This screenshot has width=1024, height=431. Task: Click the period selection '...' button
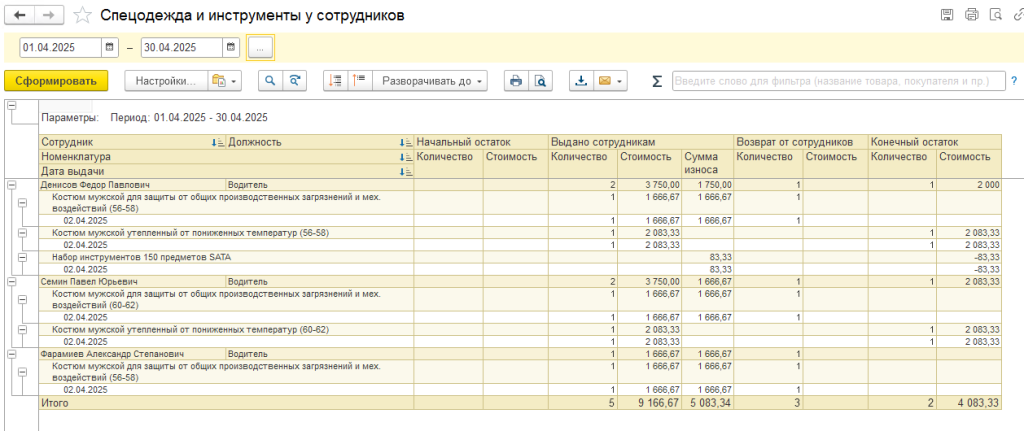[x=260, y=47]
